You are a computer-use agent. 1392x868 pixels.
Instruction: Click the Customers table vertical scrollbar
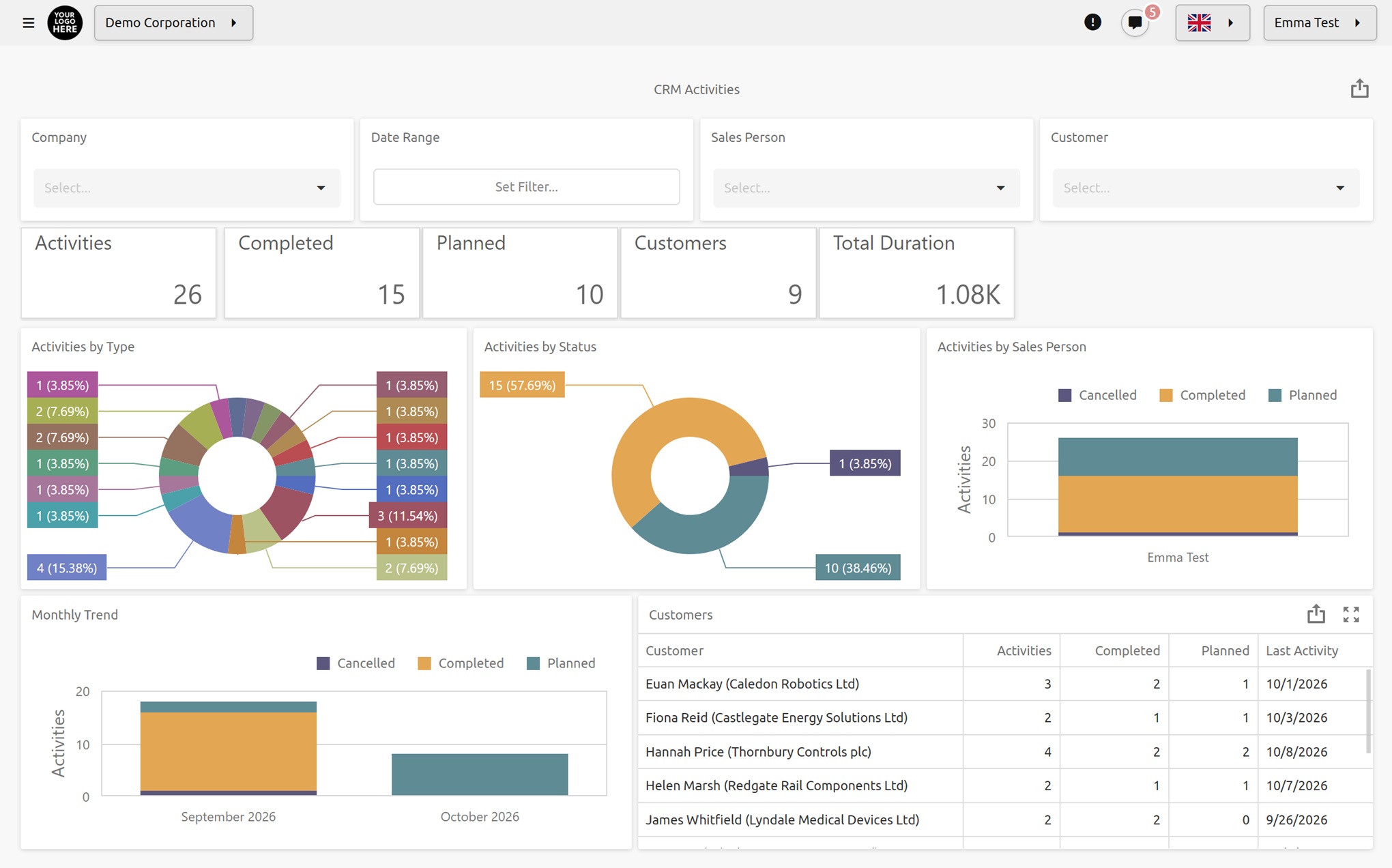point(1368,711)
